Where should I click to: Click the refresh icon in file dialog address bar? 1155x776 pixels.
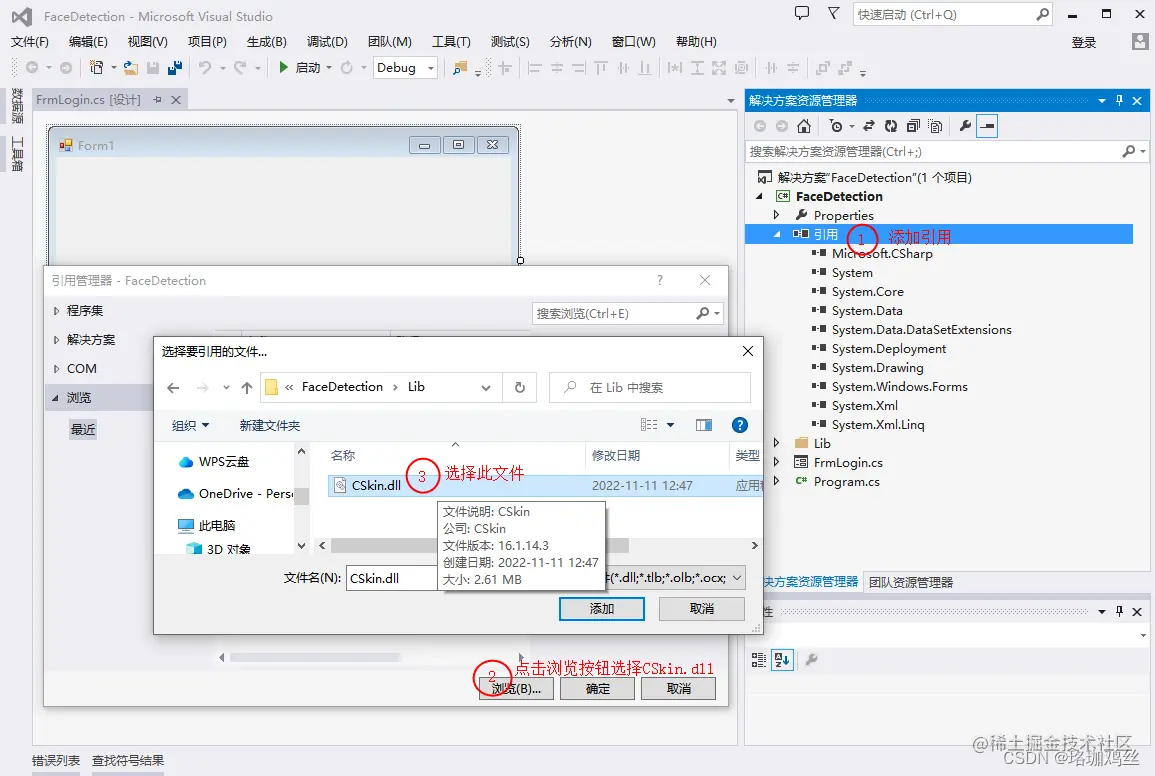coord(520,387)
